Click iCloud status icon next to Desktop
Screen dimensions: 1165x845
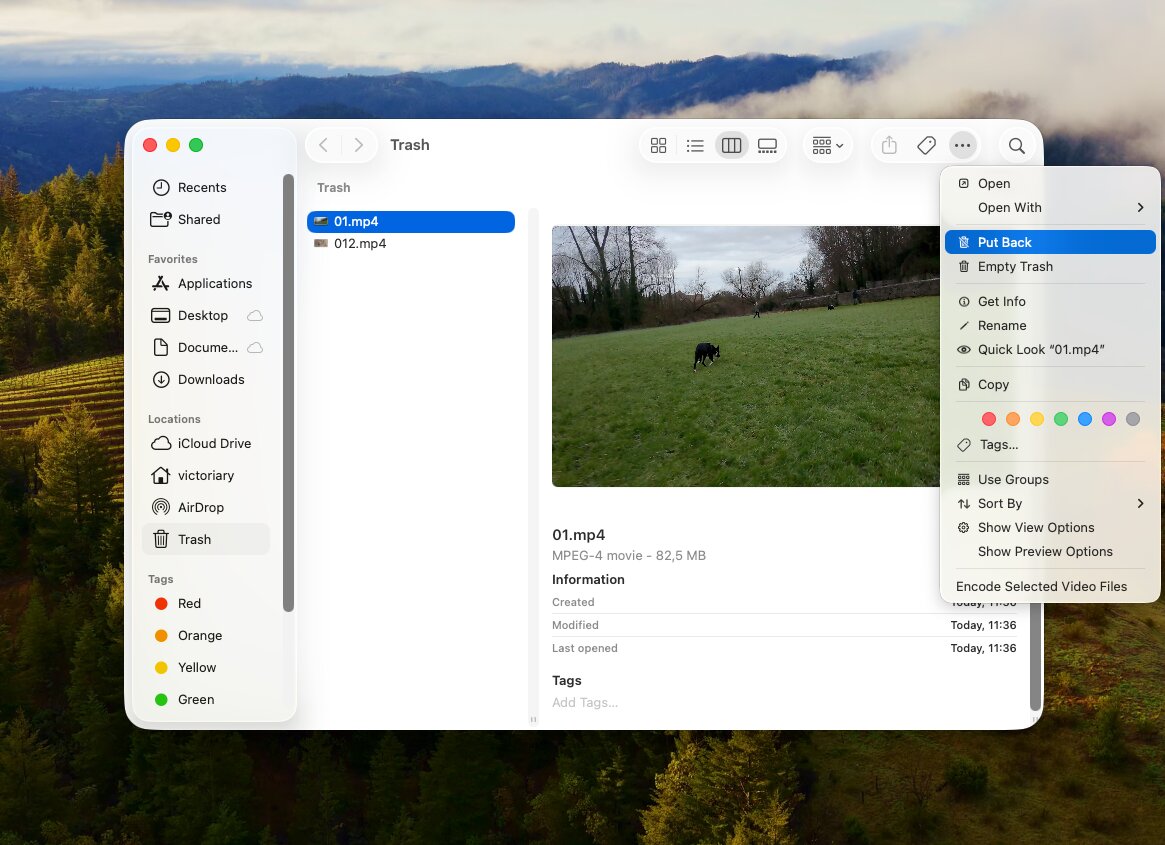[x=255, y=316]
